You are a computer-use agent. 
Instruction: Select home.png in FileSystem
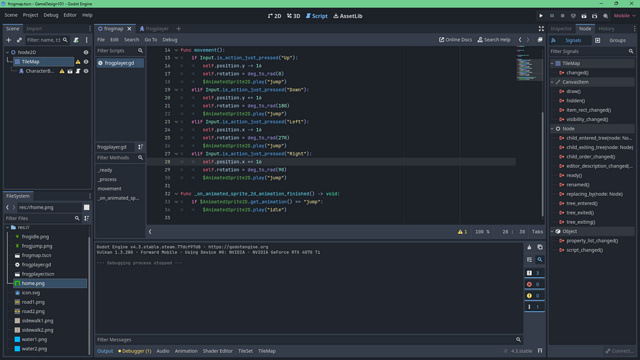point(50,283)
